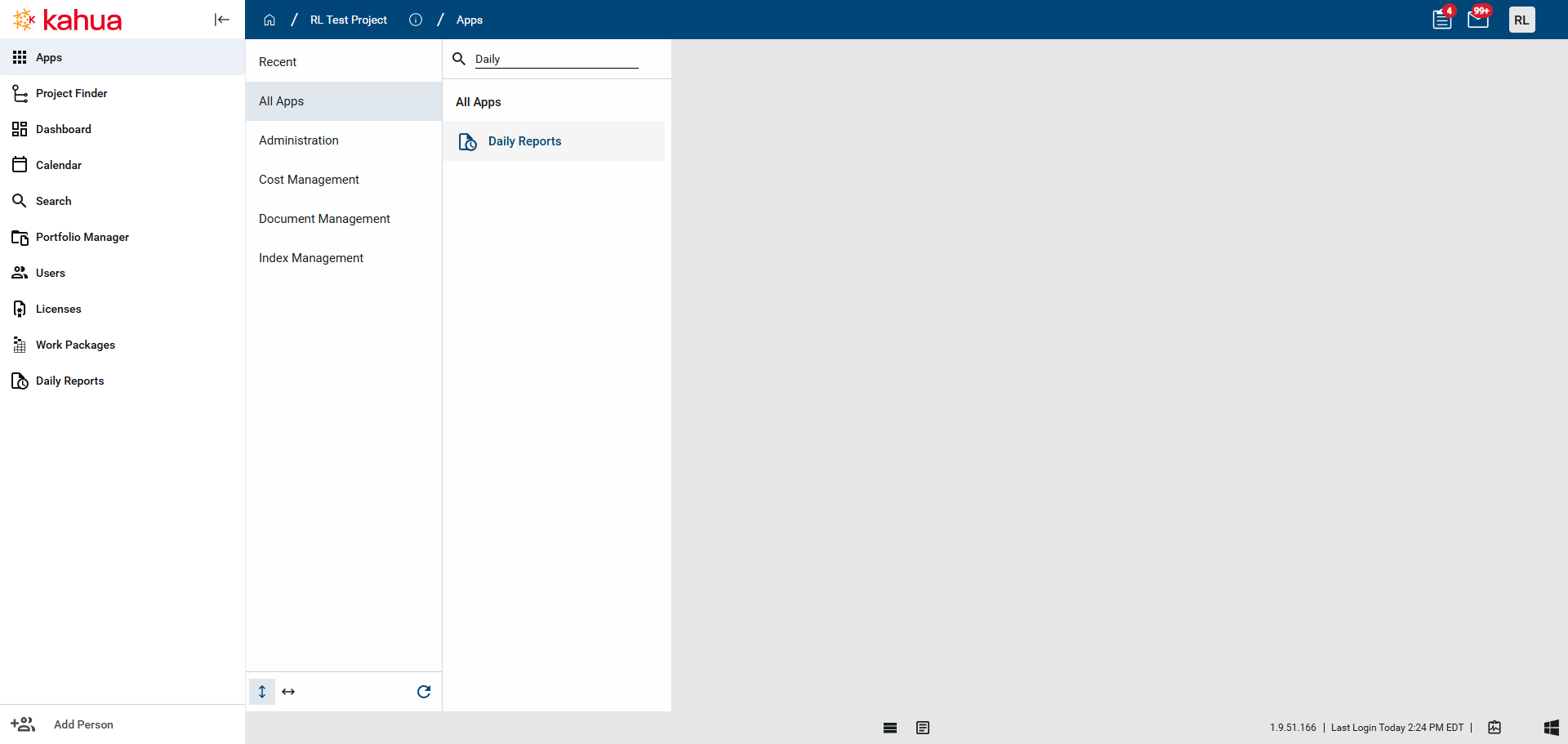Open the Calendar app icon
1568x744 pixels.
coord(20,164)
